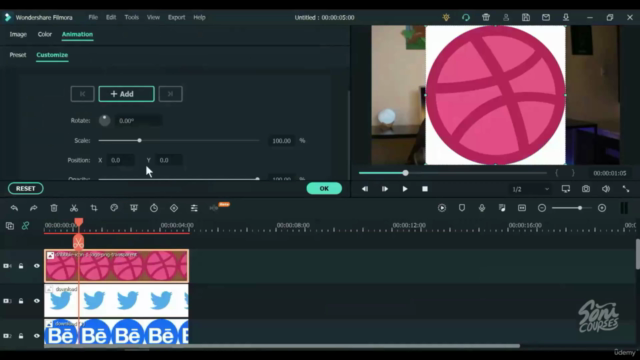Toggle the auto ripple link icon
The width and height of the screenshot is (640, 360).
pos(25,226)
